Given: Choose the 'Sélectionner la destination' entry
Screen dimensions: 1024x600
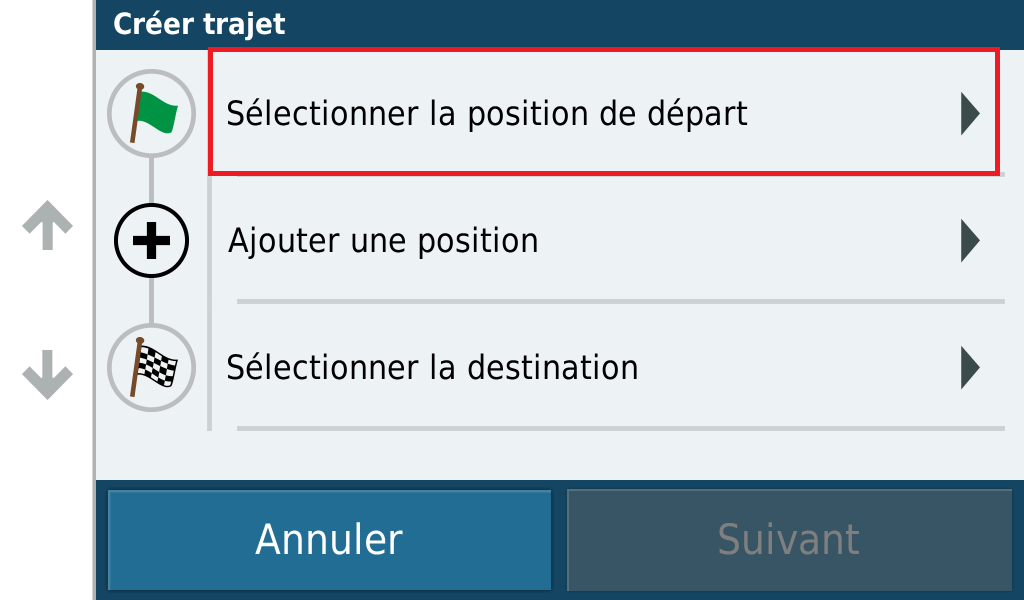Looking at the screenshot, I should pyautogui.click(x=607, y=367).
